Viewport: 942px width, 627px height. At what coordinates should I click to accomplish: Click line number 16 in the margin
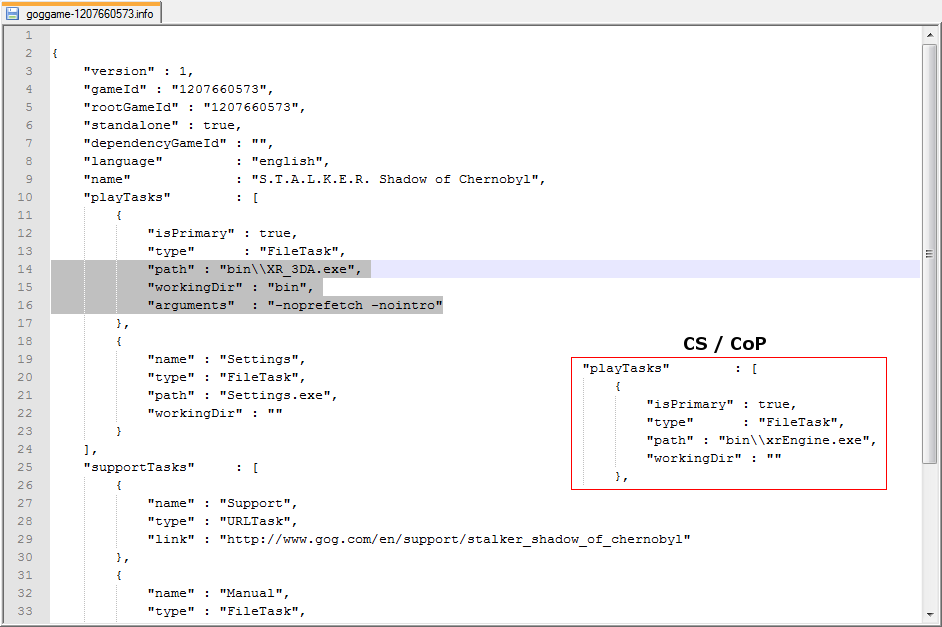pos(25,305)
